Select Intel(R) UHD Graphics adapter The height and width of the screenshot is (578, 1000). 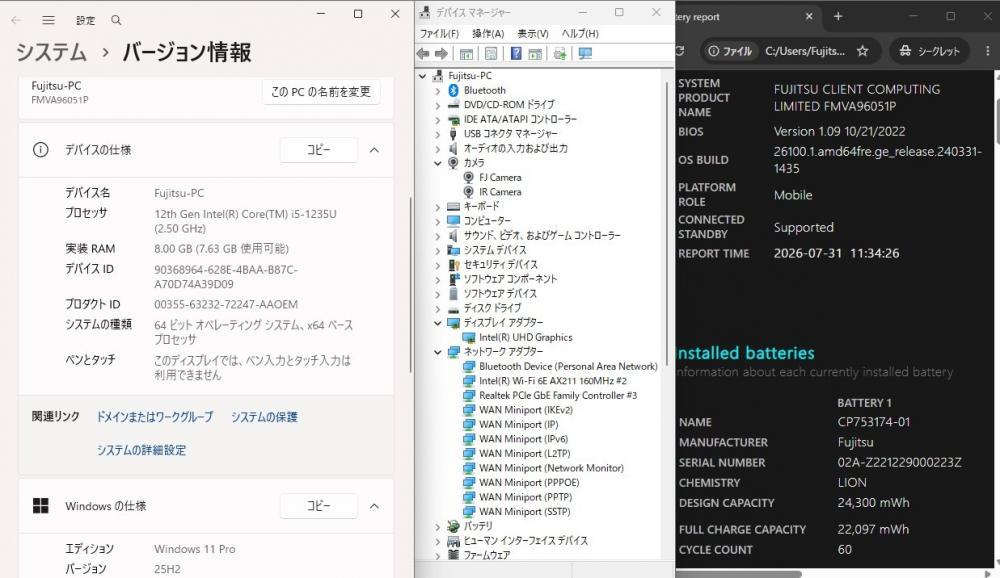tap(526, 337)
